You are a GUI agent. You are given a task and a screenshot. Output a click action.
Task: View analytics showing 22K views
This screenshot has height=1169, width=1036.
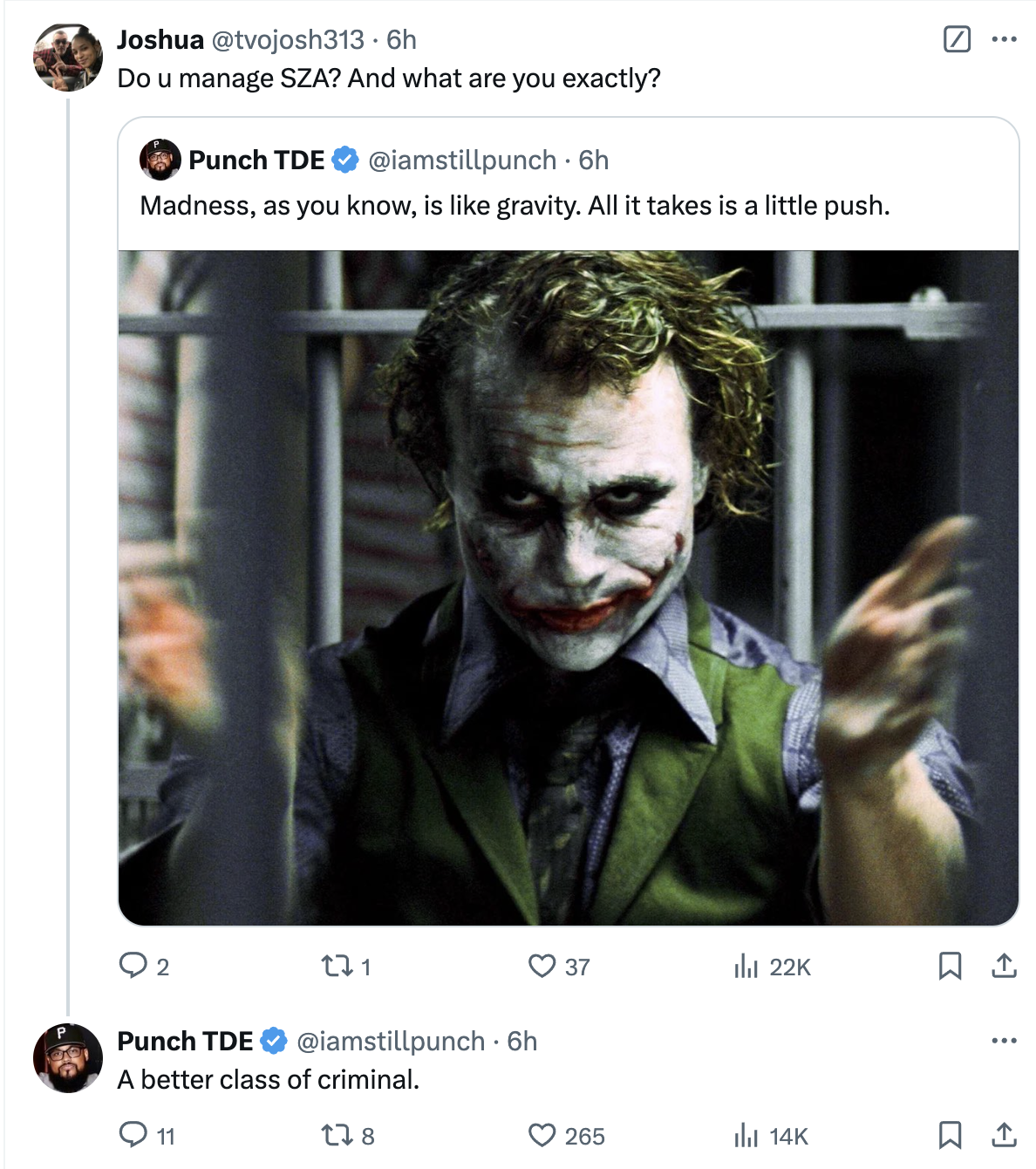(773, 967)
